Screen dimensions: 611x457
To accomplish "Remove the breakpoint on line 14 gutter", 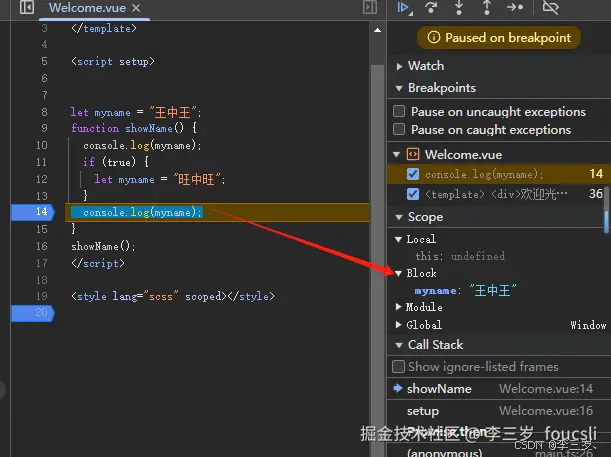I will 33,212.
